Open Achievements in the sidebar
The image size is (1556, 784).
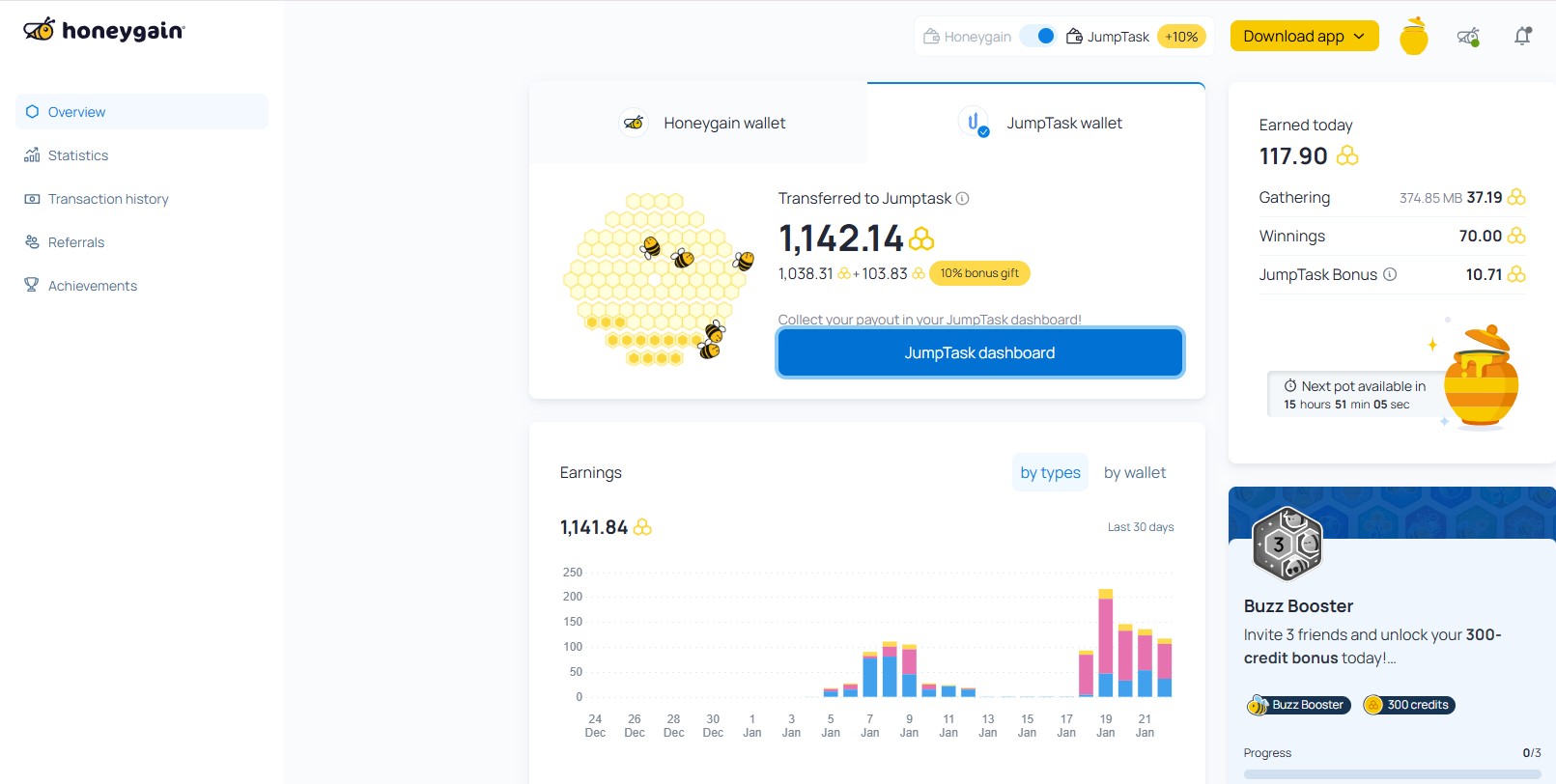pos(93,286)
